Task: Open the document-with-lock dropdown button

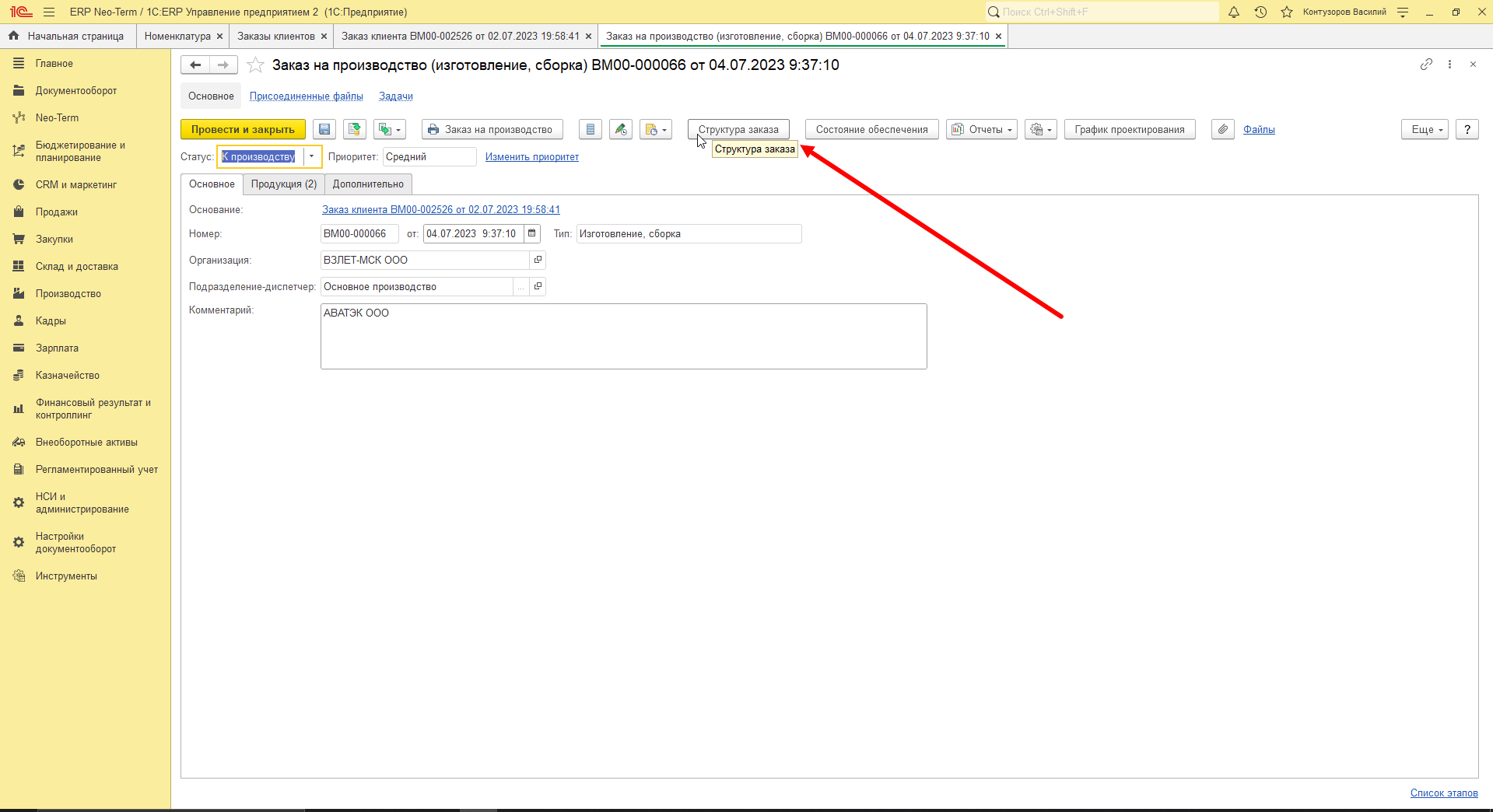Action: (656, 130)
